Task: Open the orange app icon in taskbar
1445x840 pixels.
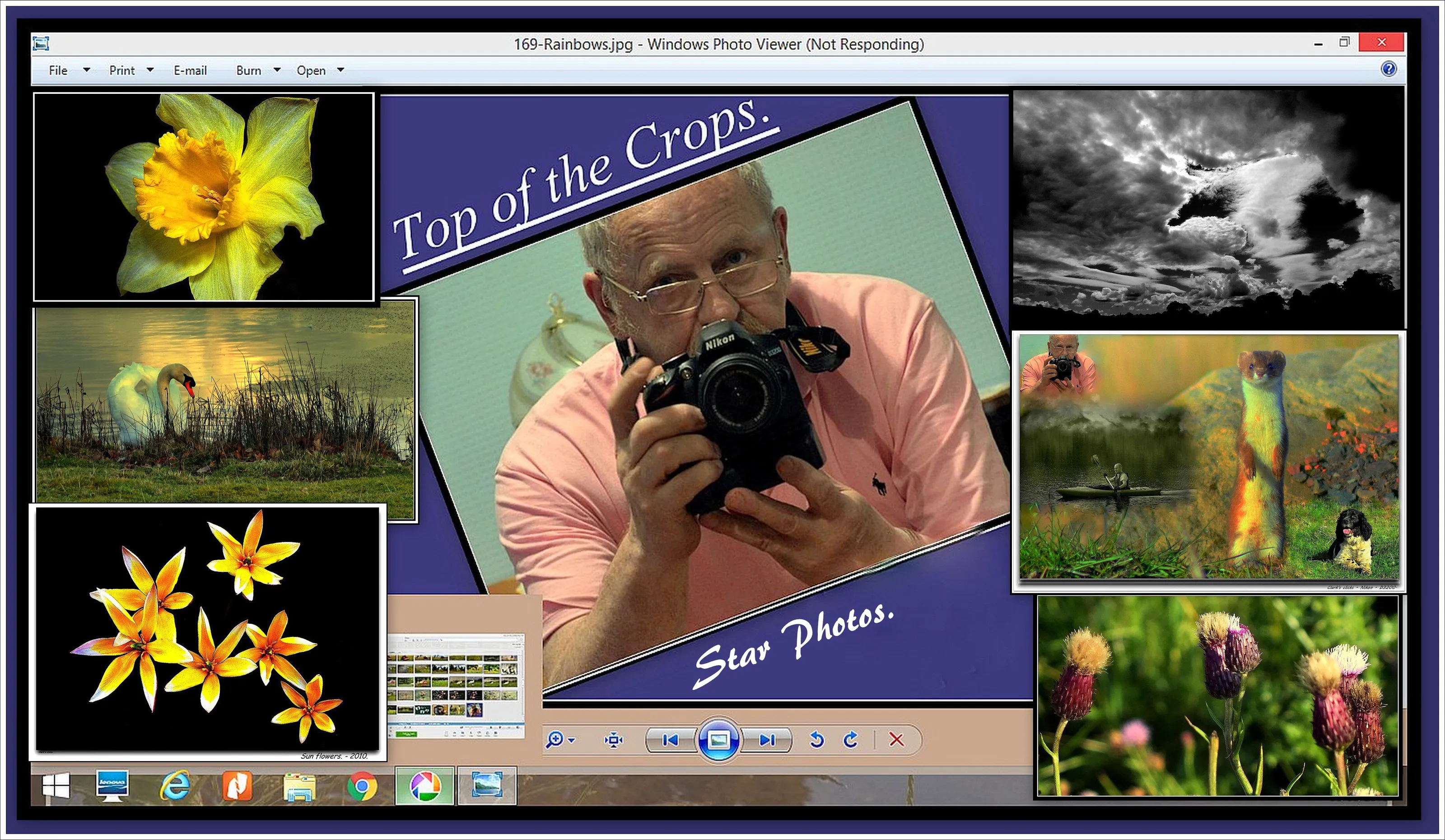Action: (x=238, y=785)
